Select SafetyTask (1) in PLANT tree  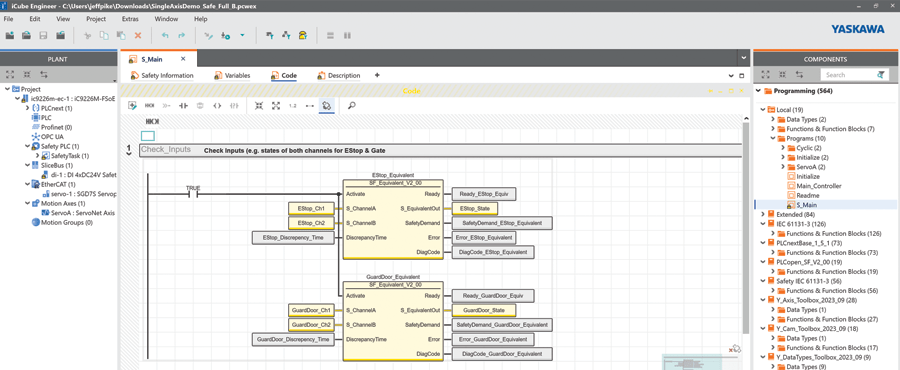click(69, 155)
